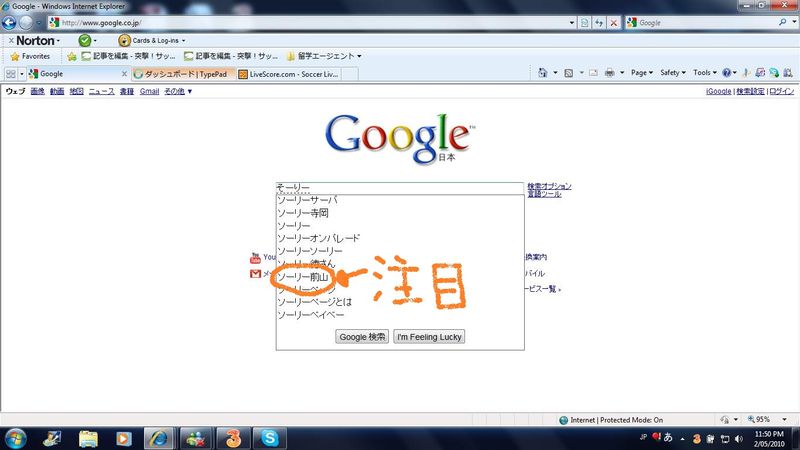This screenshot has width=800, height=450.
Task: Click the browser Forward arrow button
Action: pos(26,23)
